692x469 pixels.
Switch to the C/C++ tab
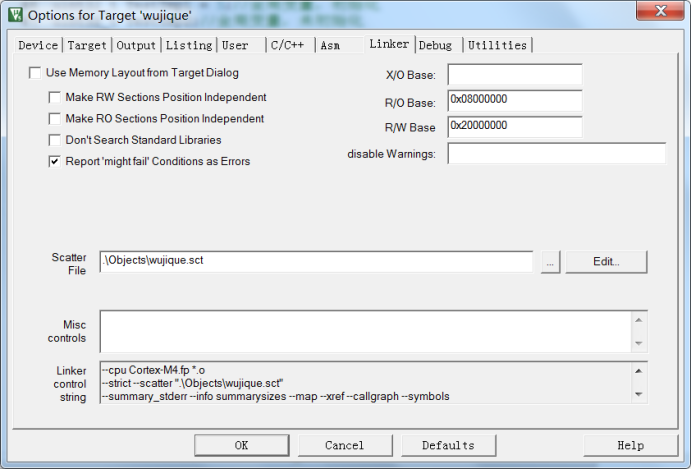click(x=290, y=45)
